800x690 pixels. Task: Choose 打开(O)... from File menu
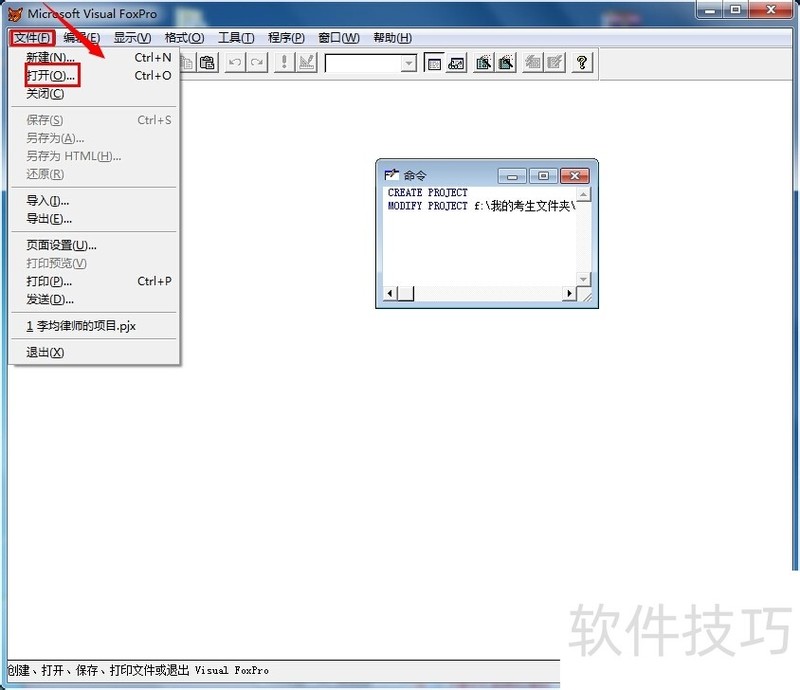(x=94, y=76)
